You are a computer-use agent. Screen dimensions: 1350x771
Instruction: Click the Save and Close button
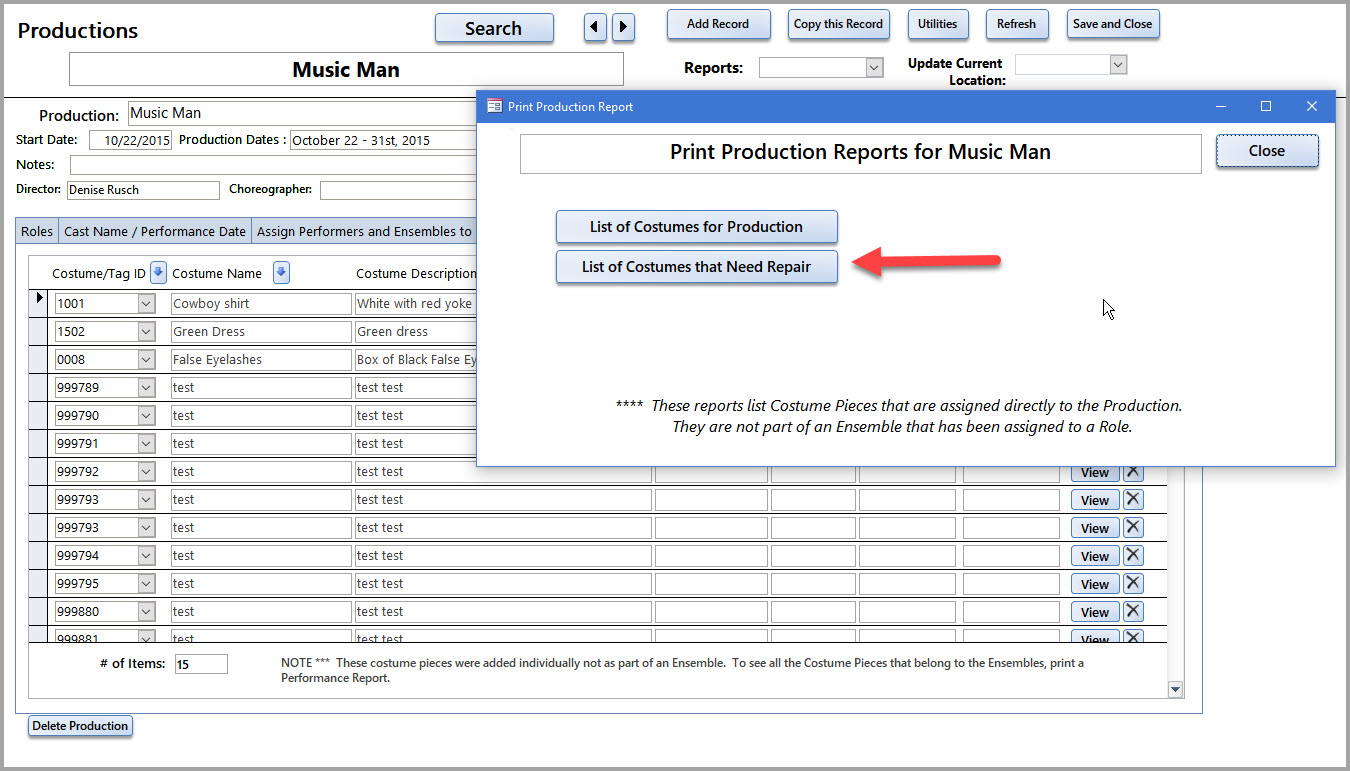coord(1112,24)
